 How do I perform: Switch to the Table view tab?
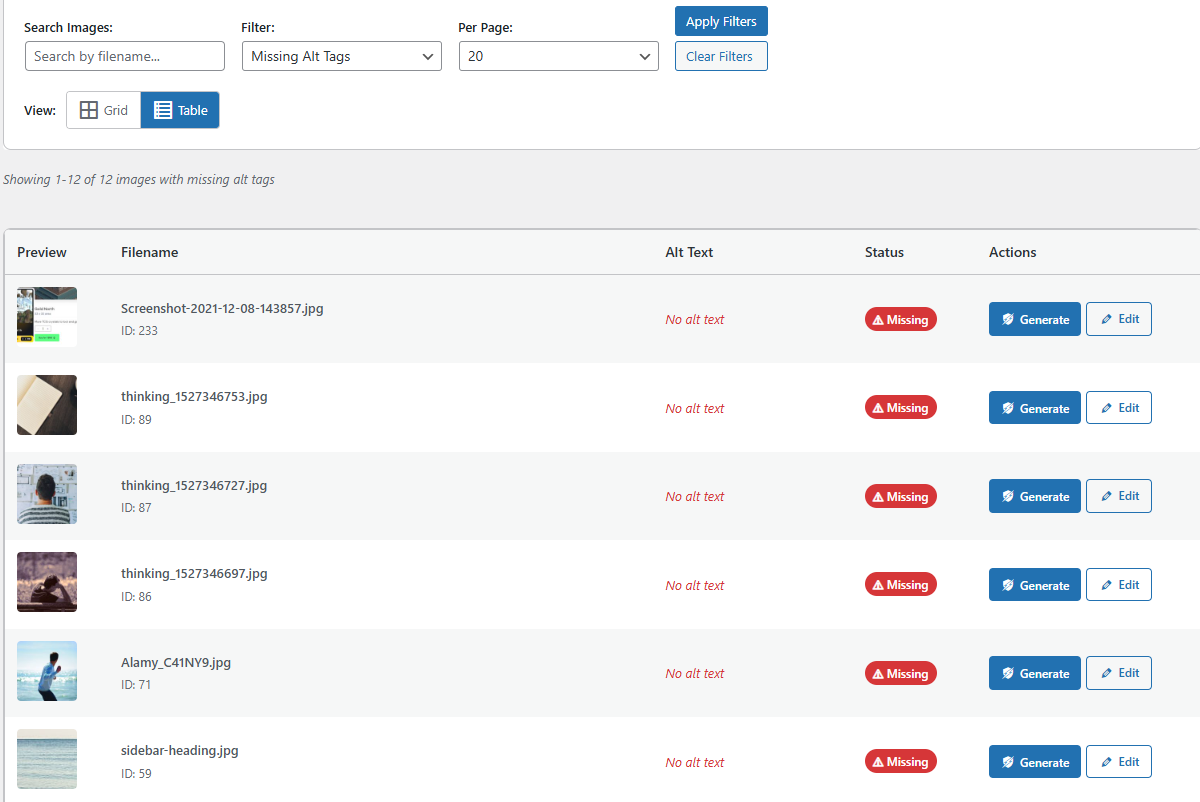coord(180,110)
